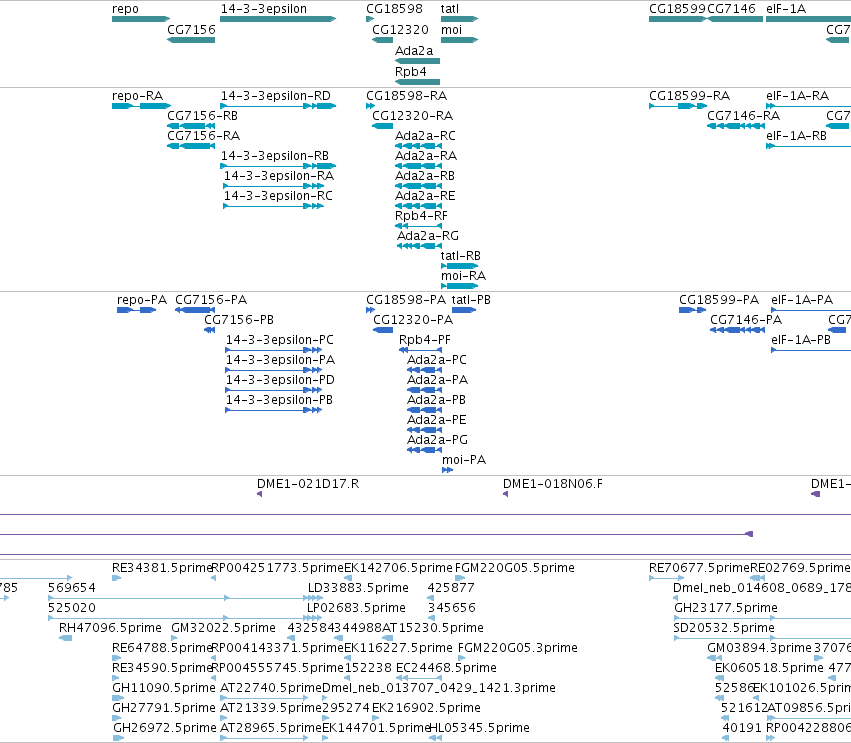Open protein Ada2a-PC

pyautogui.click(x=437, y=360)
